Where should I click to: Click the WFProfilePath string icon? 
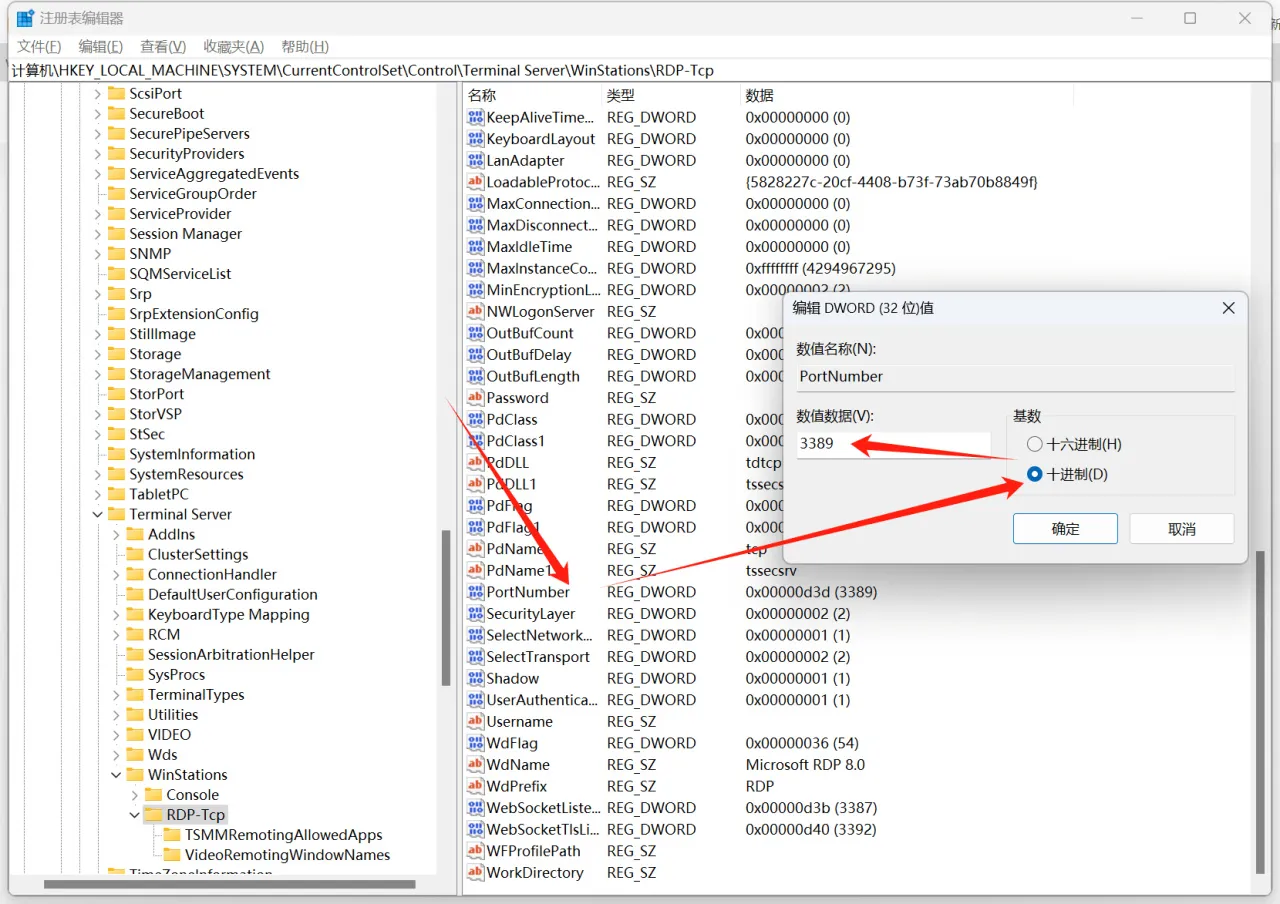475,851
